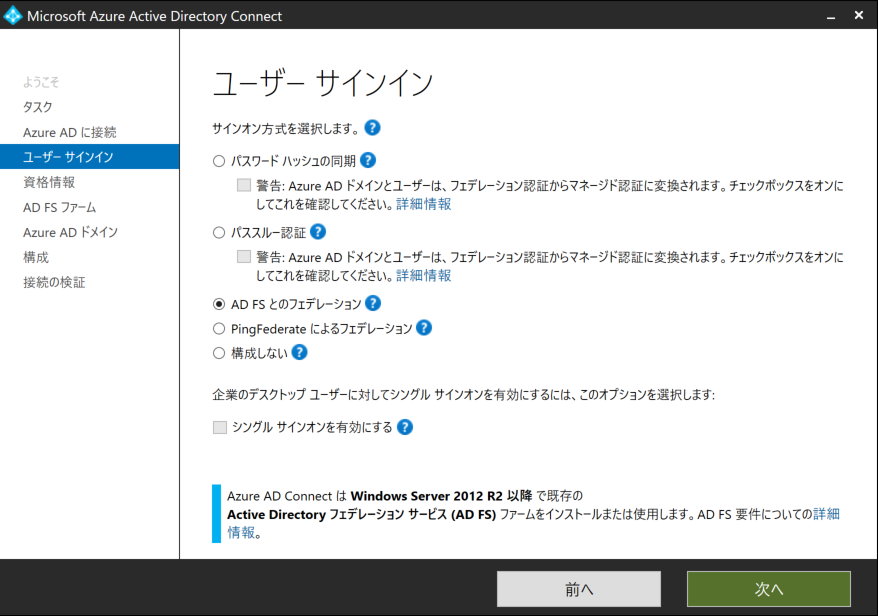Screen dimensions: 878x616
Task: Select パススルー認証 radio button
Action: point(219,232)
